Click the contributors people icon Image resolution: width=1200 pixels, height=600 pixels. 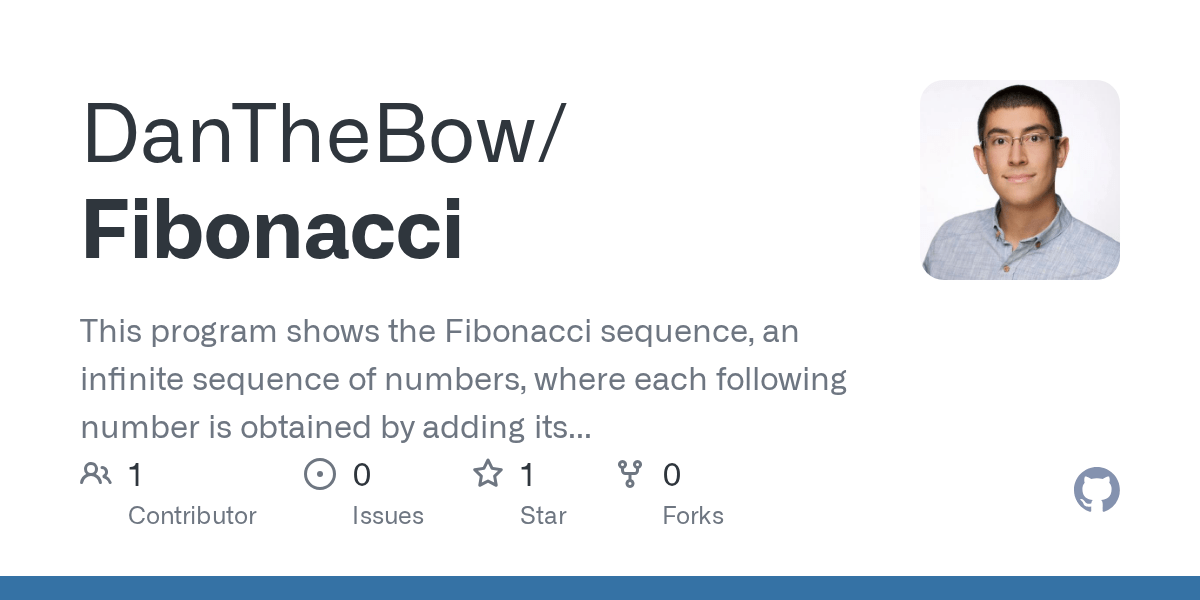(x=96, y=474)
